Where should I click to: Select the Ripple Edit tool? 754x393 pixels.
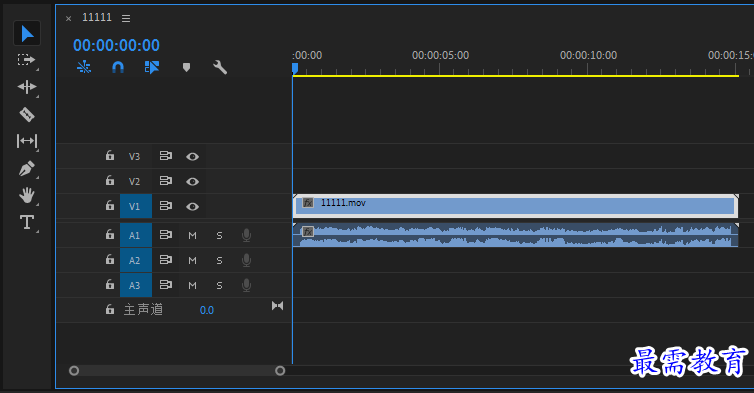[x=26, y=87]
